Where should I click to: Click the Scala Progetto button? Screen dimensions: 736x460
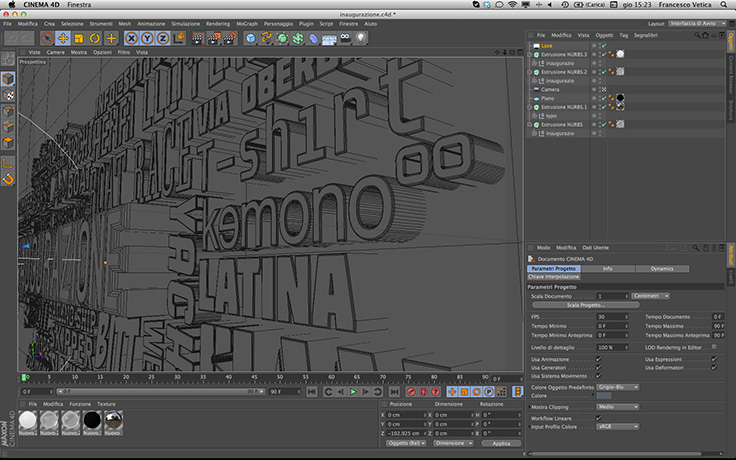pos(585,305)
